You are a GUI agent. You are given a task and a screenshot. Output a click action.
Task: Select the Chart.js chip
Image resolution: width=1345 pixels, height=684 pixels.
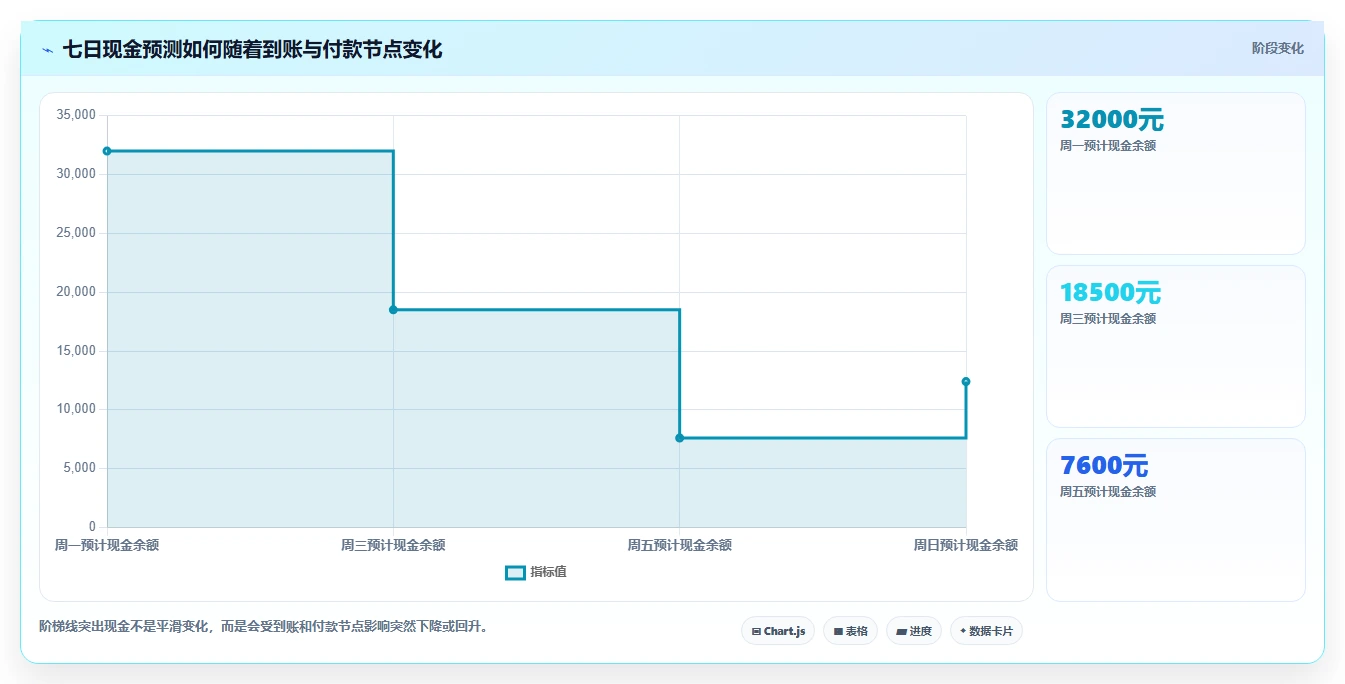pyautogui.click(x=778, y=631)
